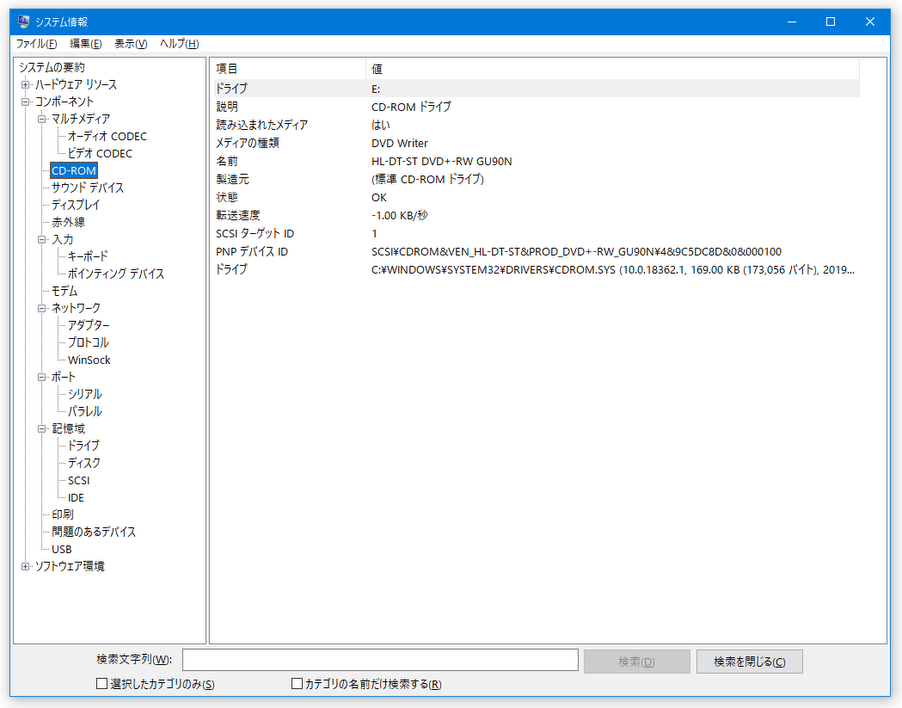
Task: Select ポート tree item
Action: pos(63,377)
